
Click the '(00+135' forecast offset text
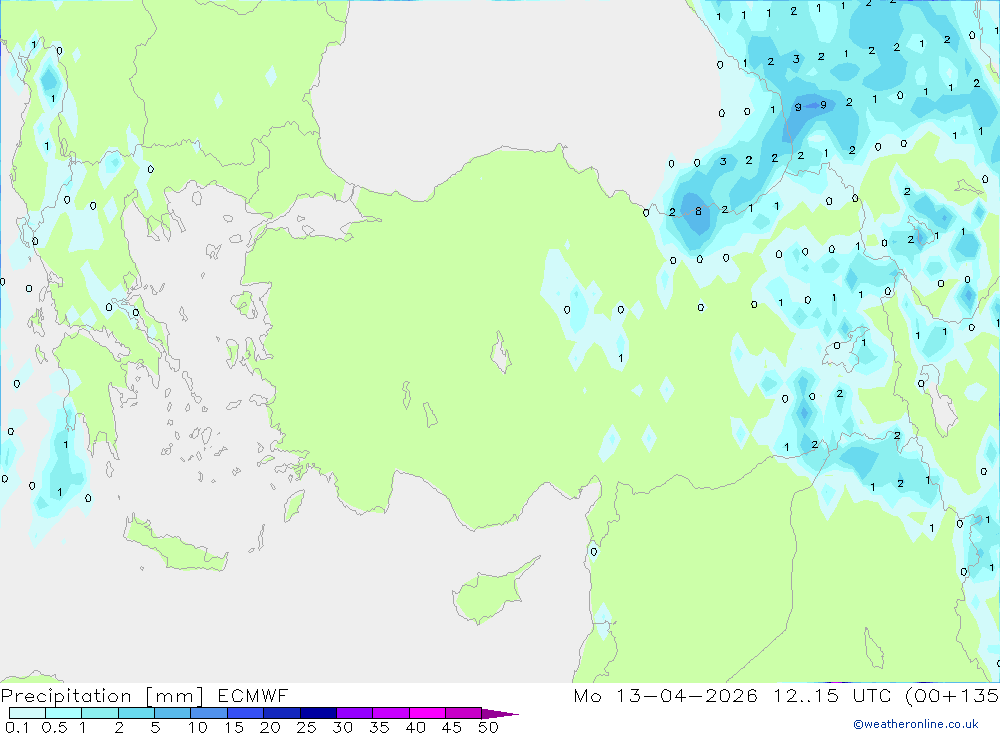[952, 696]
